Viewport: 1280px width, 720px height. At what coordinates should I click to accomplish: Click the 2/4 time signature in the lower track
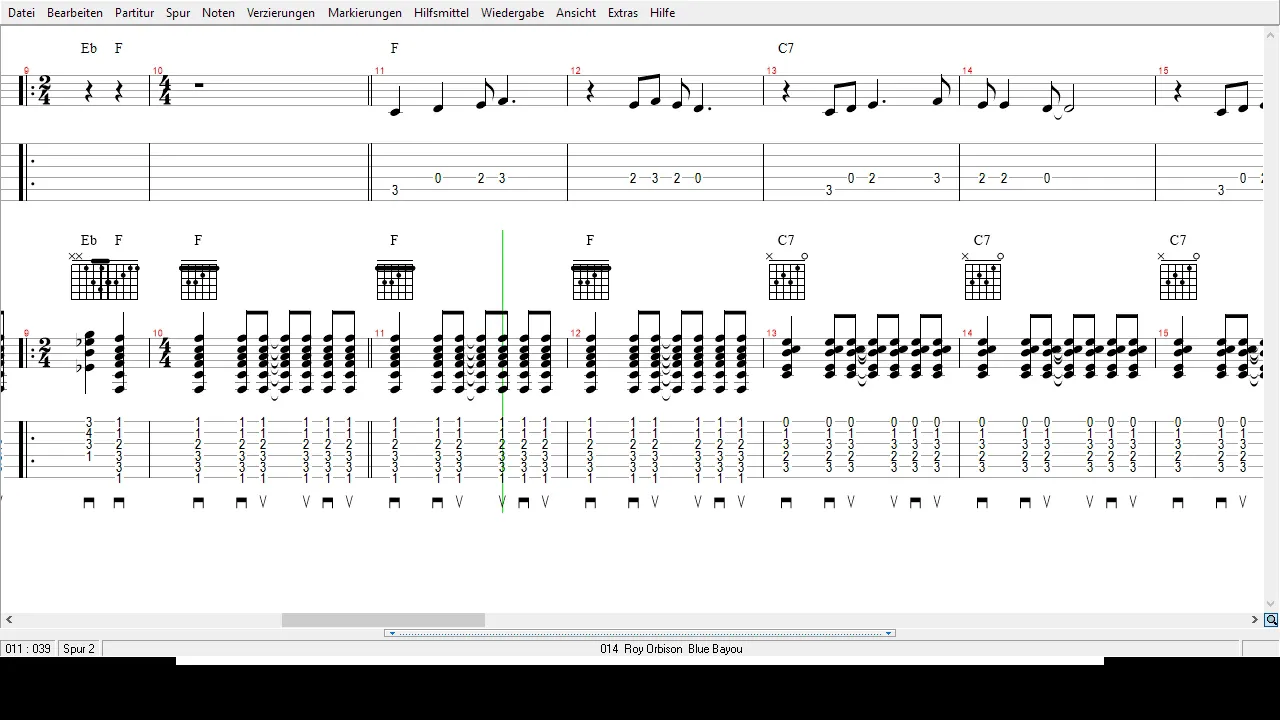pyautogui.click(x=44, y=352)
